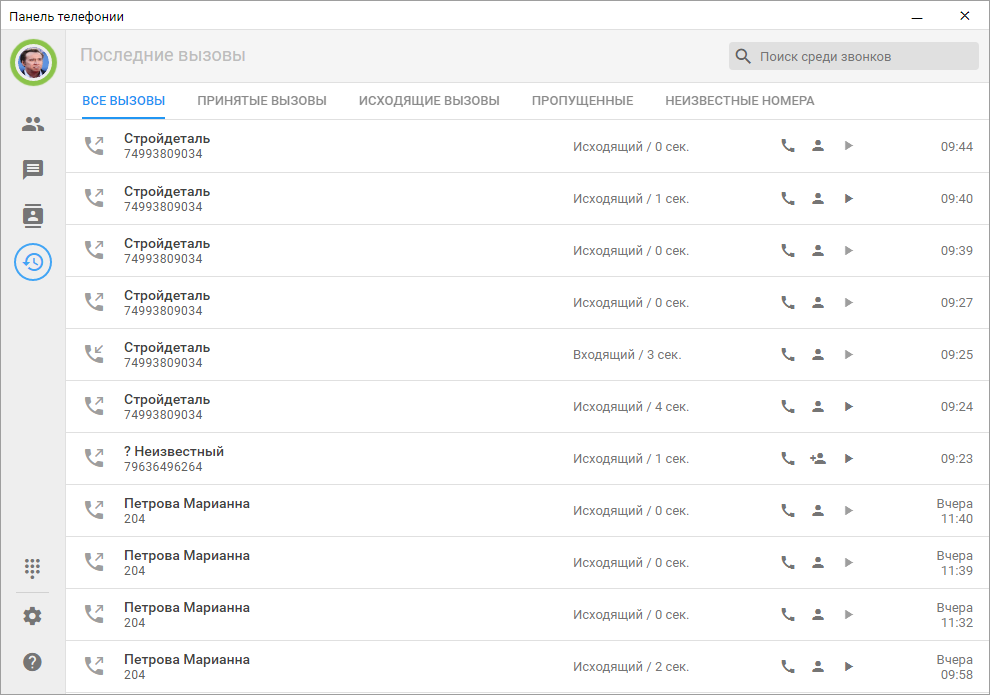
Task: Open the contacts group icon in sidebar
Action: click(33, 124)
